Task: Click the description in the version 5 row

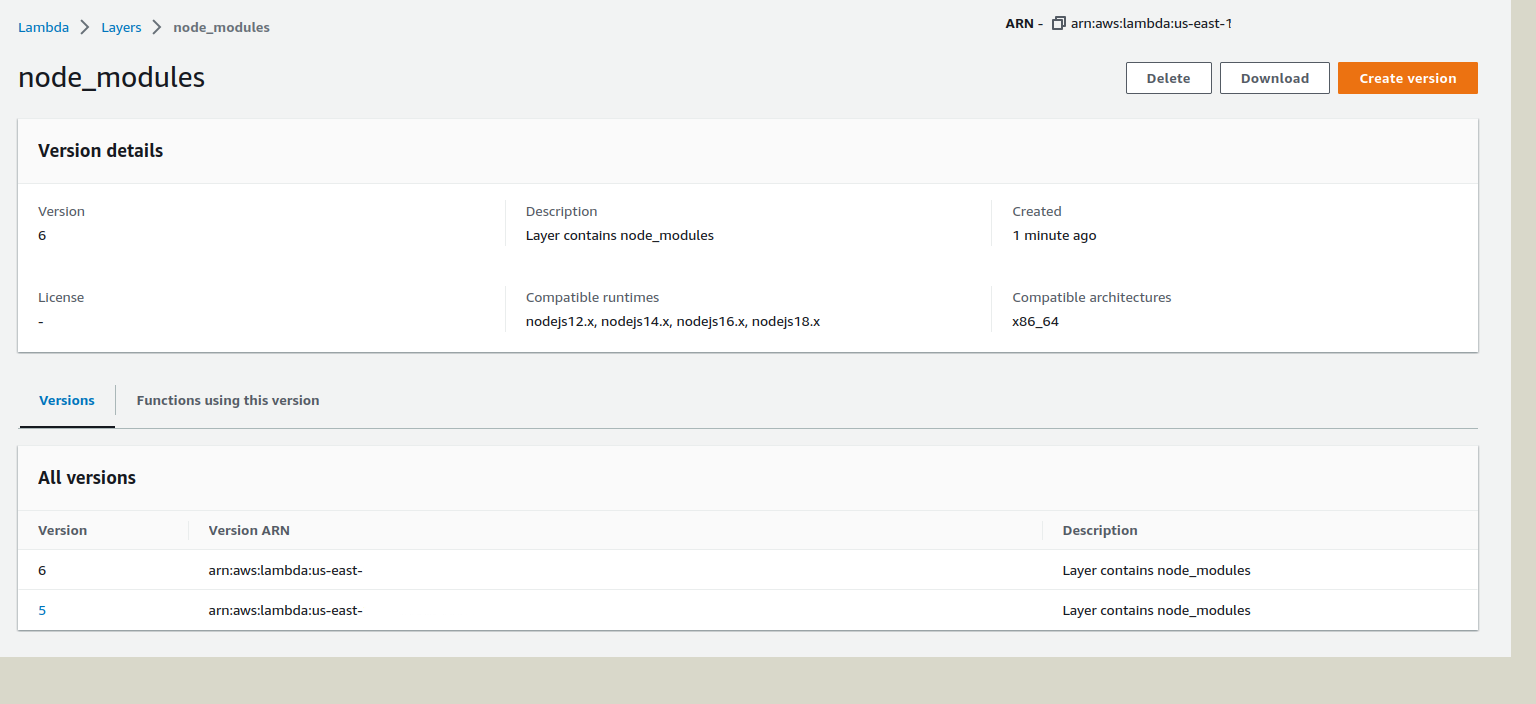Action: (1156, 610)
